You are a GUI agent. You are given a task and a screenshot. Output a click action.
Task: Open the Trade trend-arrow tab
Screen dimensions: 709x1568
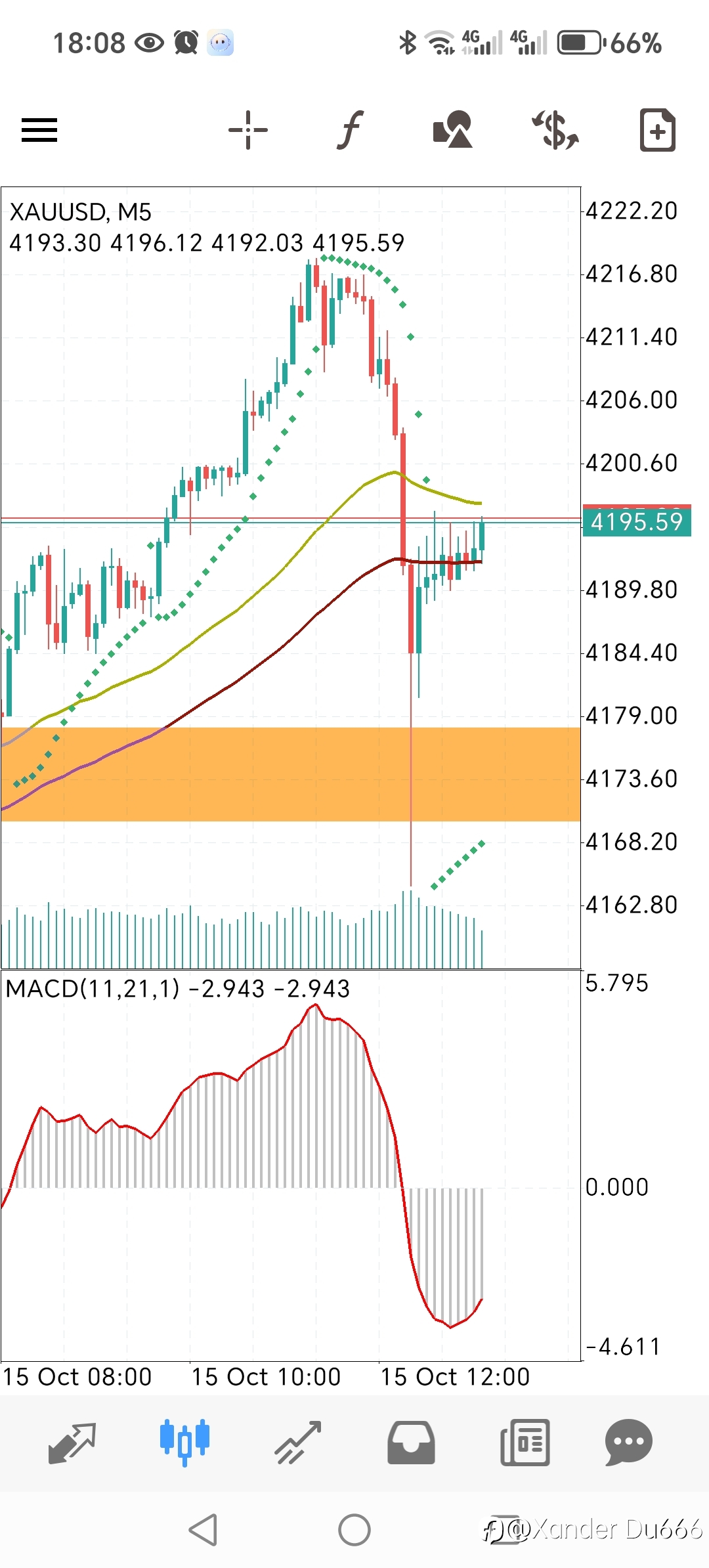(298, 1443)
